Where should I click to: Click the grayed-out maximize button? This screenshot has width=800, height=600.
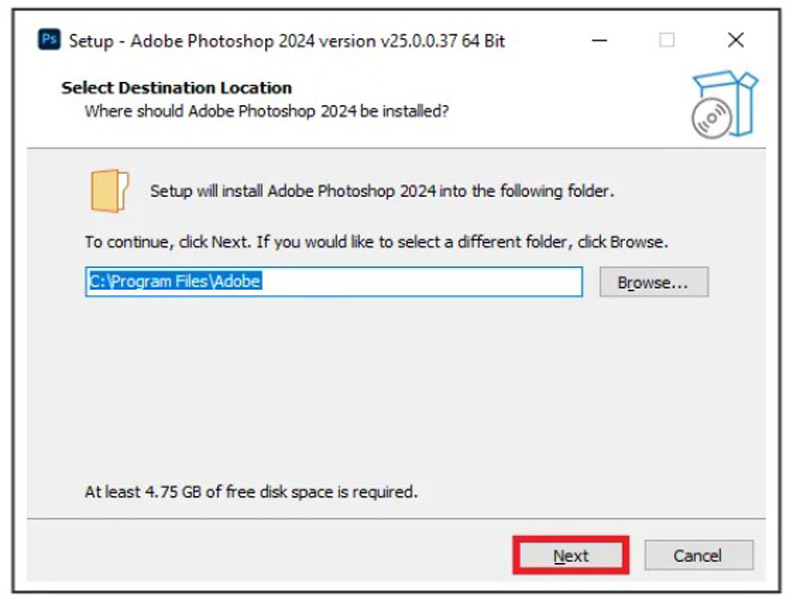pos(666,40)
